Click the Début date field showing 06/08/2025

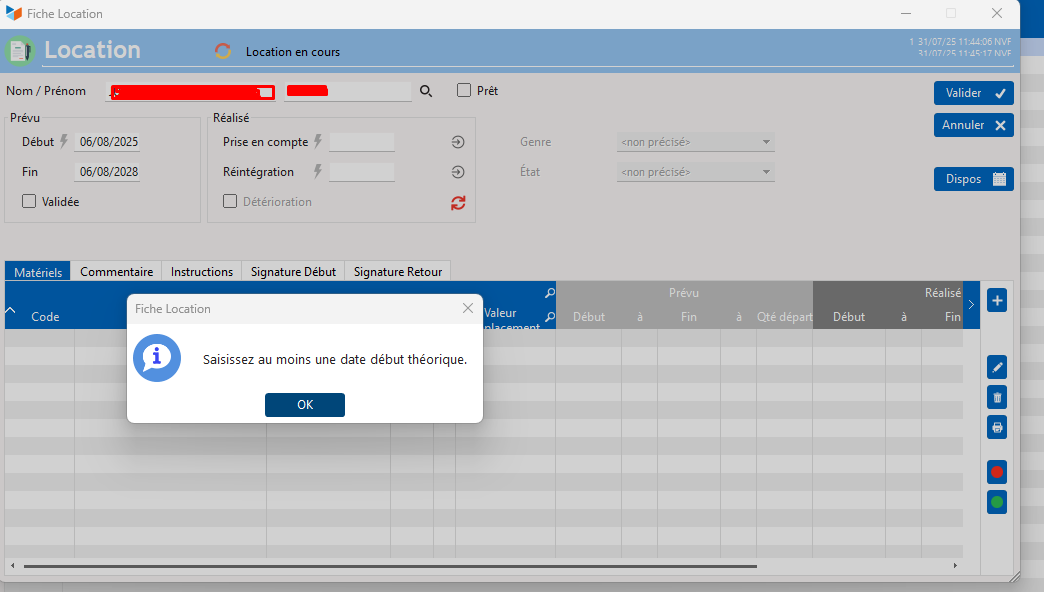109,142
